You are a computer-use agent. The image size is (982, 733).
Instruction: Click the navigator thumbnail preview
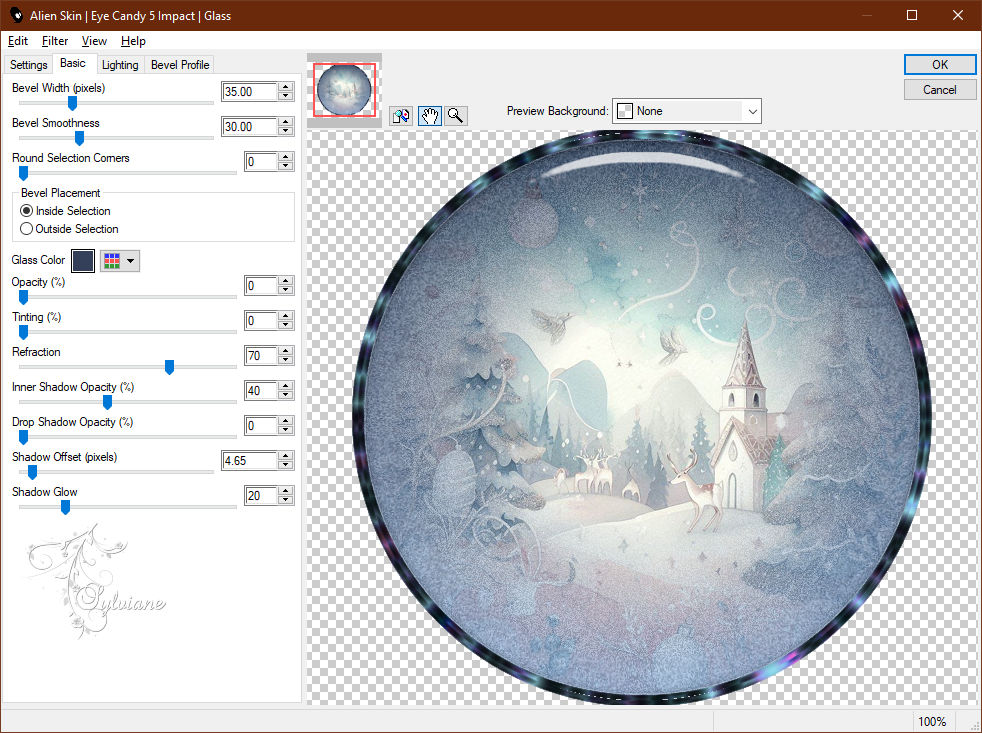(x=344, y=90)
